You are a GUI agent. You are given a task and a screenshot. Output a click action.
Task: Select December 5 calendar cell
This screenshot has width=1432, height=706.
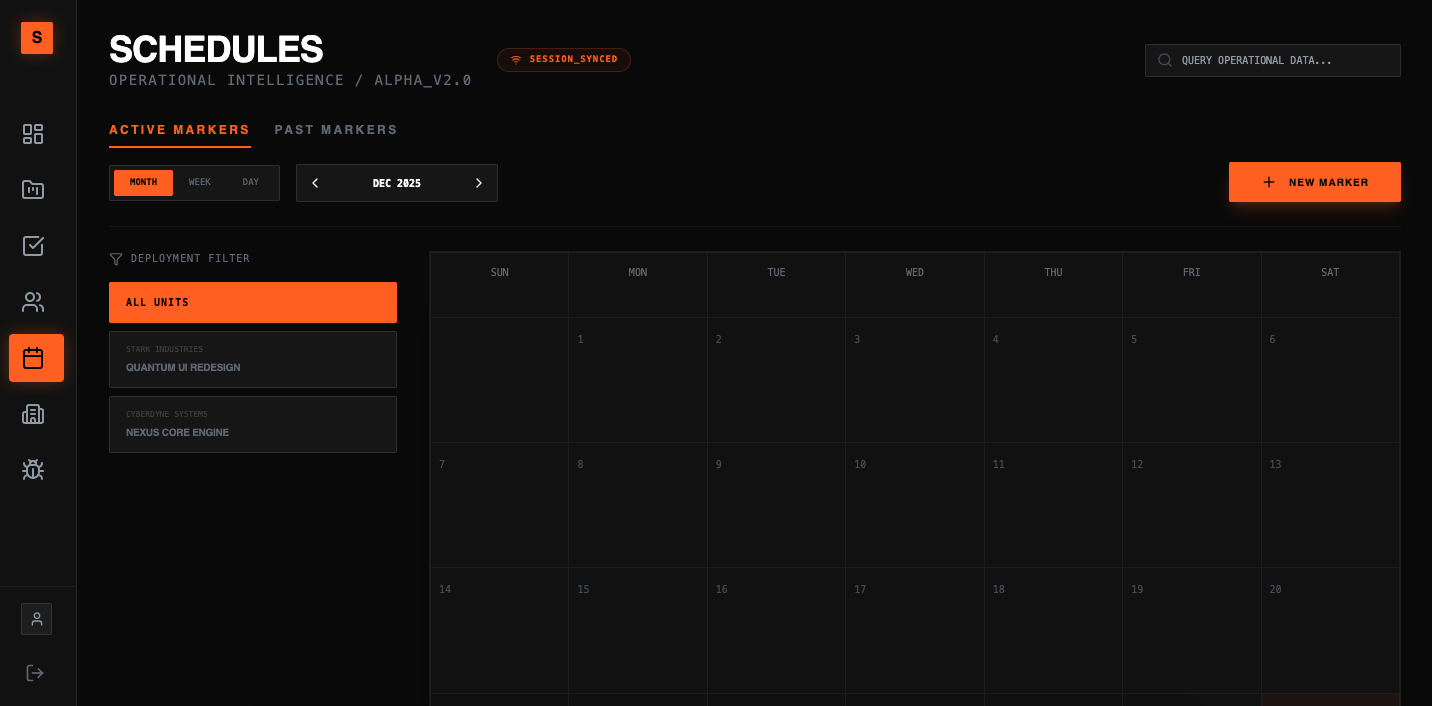point(1192,380)
